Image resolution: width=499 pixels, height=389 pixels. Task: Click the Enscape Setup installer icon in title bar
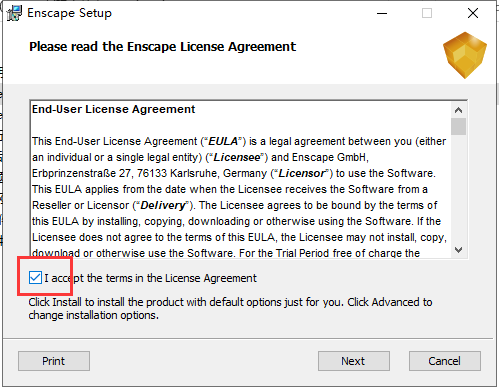[x=14, y=13]
